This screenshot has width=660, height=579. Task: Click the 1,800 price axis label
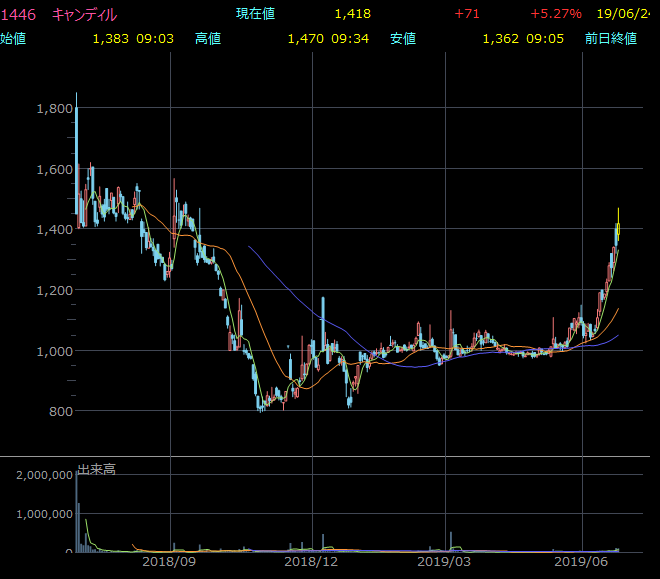coord(52,108)
